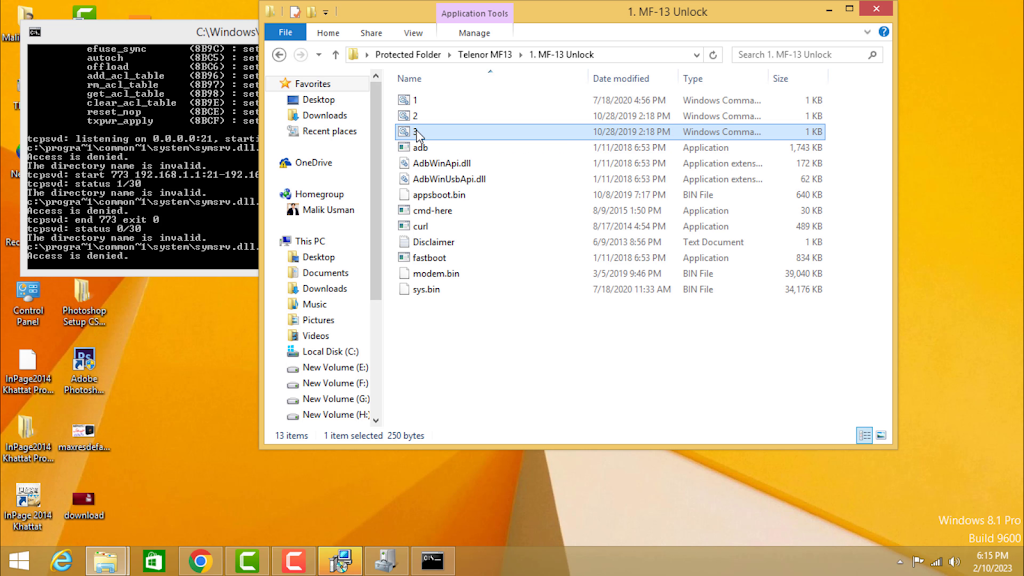Image resolution: width=1024 pixels, height=576 pixels.
Task: Open download file icon on desktop
Action: [84, 506]
